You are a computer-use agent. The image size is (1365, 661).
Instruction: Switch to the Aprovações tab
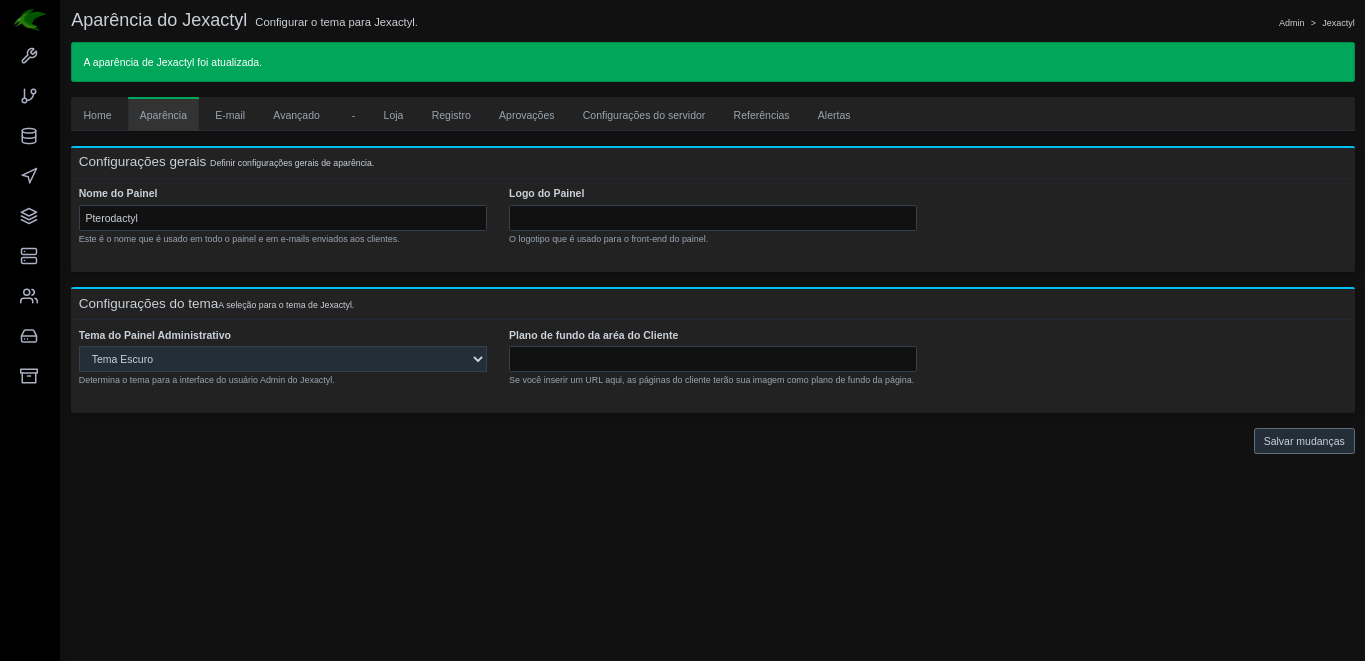coord(526,115)
